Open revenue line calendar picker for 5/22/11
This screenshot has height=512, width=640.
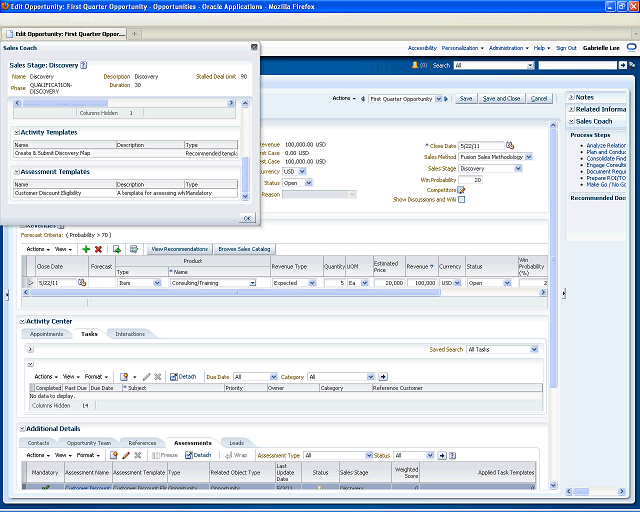click(82, 283)
